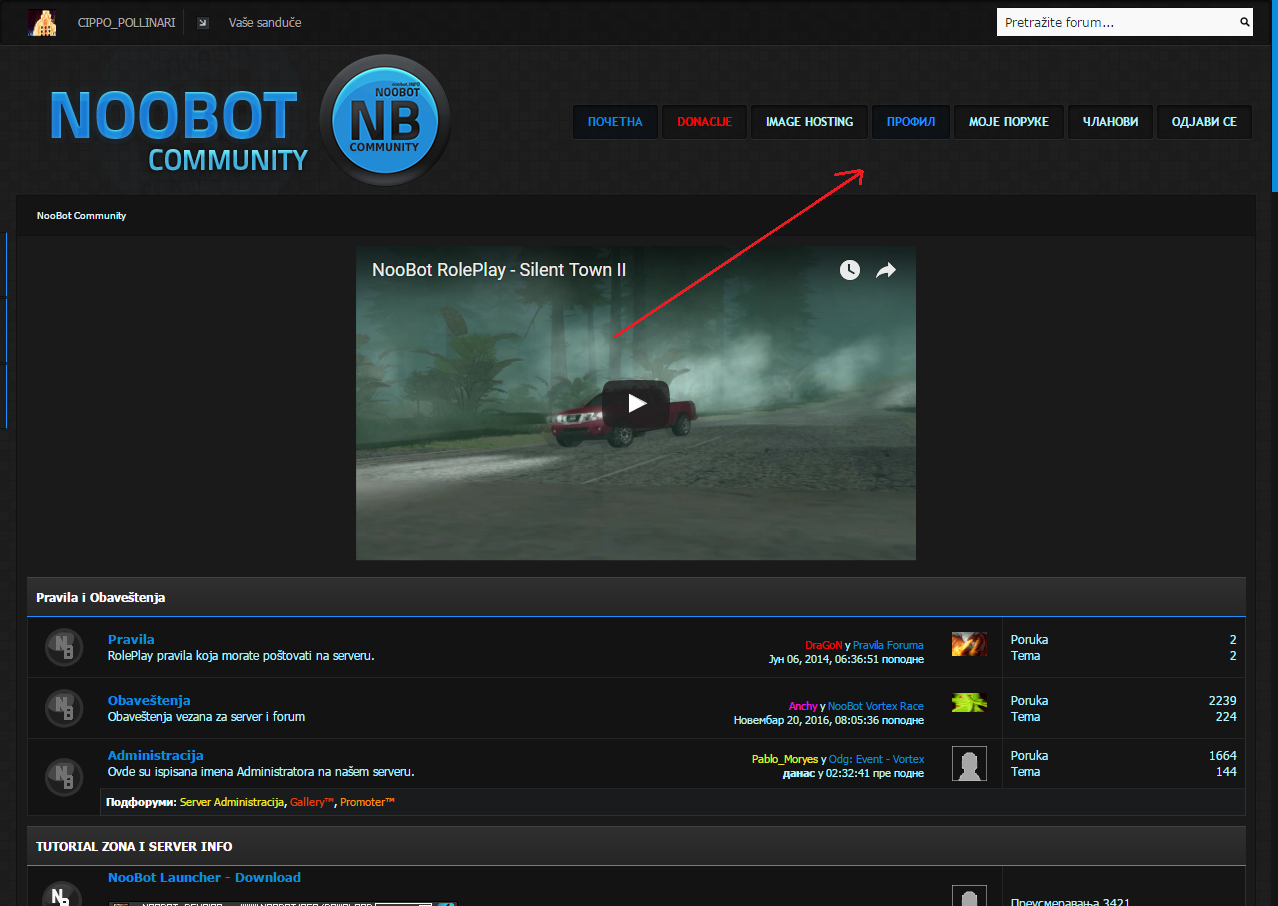Open the Server Administracija subforum
This screenshot has width=1278, height=906.
click(232, 802)
